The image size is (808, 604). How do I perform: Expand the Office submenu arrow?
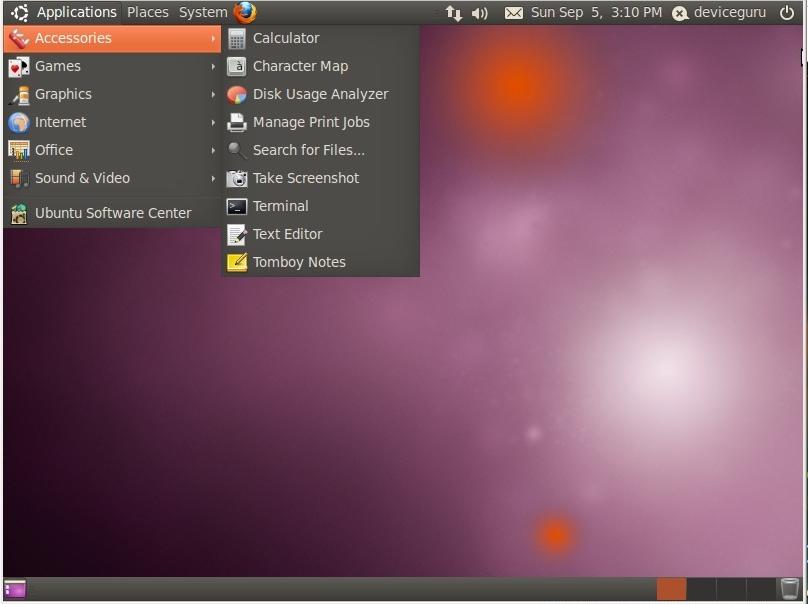pyautogui.click(x=213, y=150)
